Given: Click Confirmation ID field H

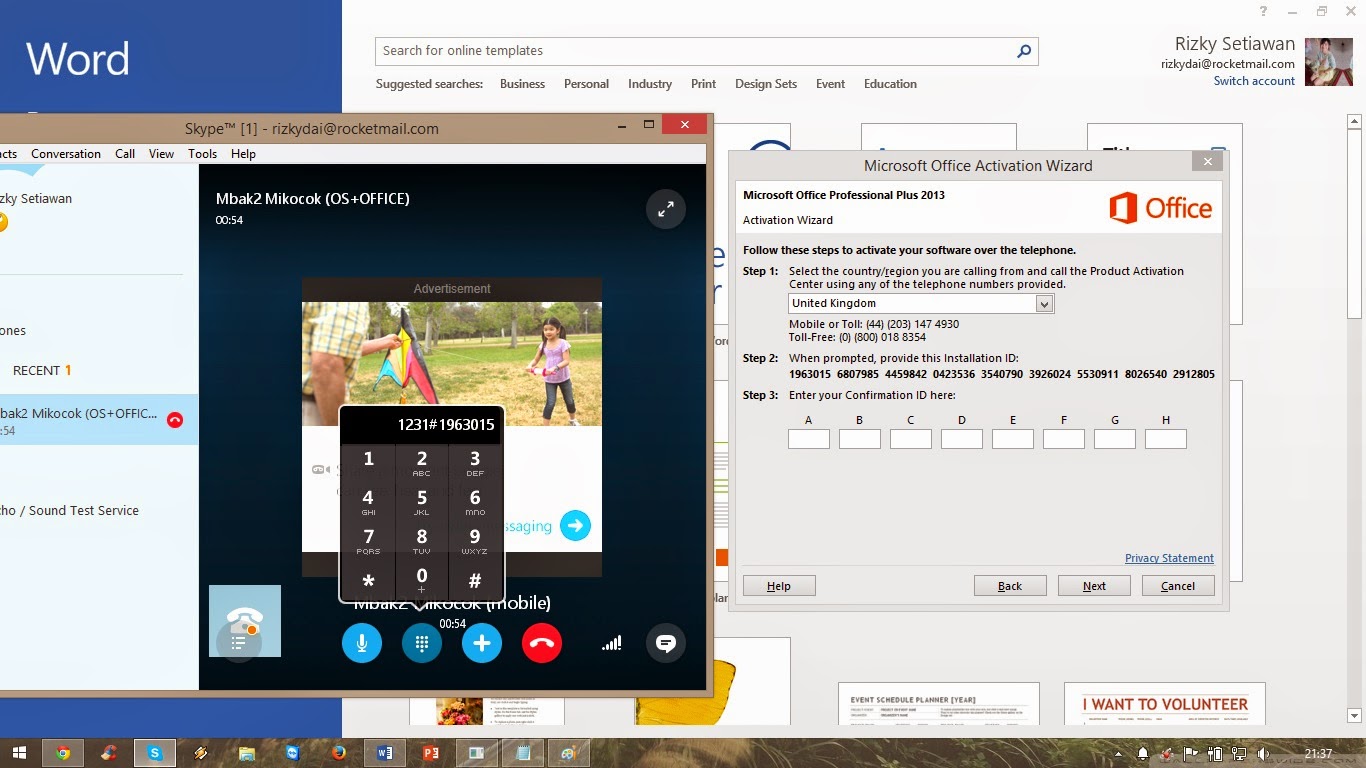Looking at the screenshot, I should [1166, 439].
